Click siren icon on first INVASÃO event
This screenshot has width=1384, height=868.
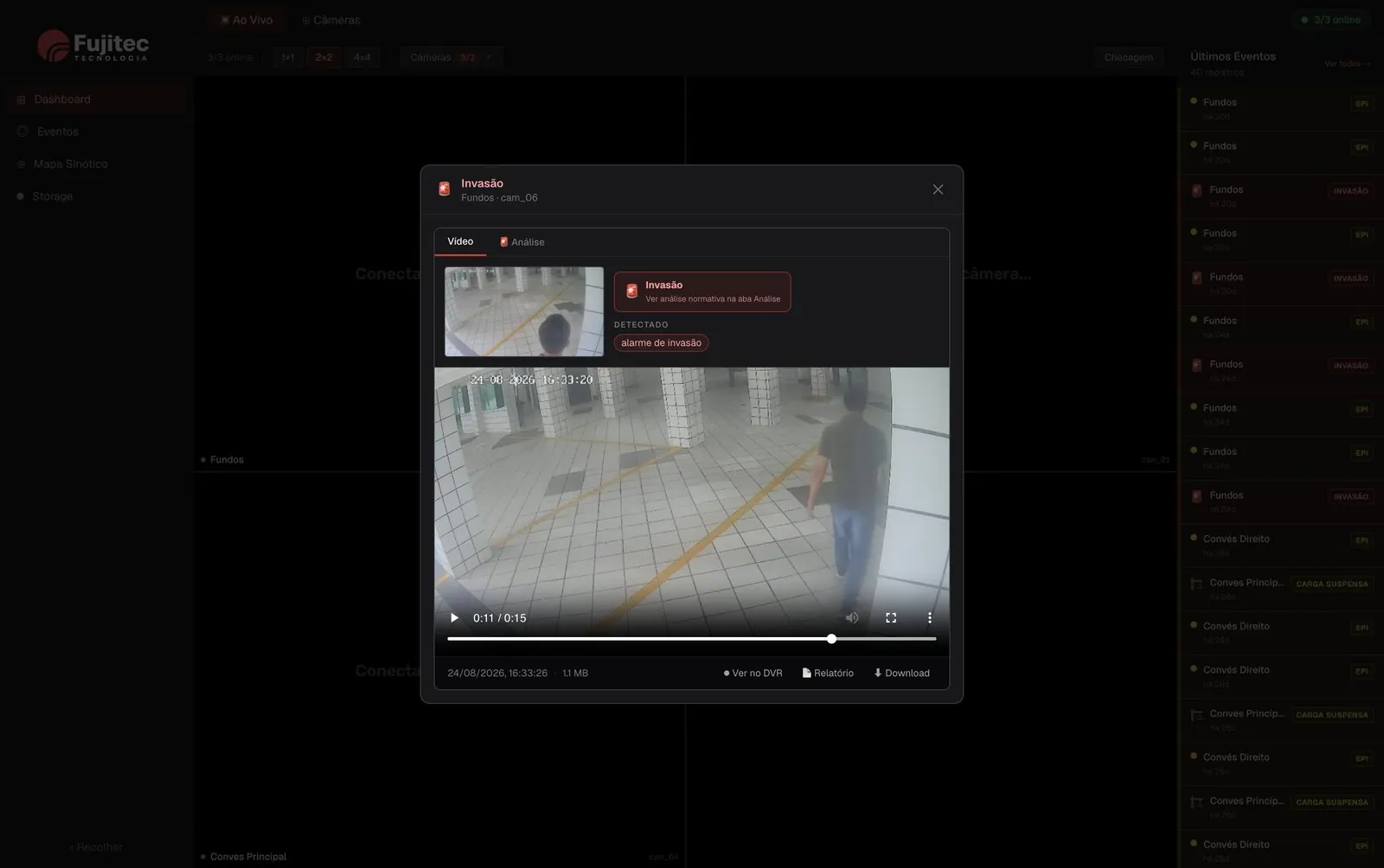[1197, 190]
